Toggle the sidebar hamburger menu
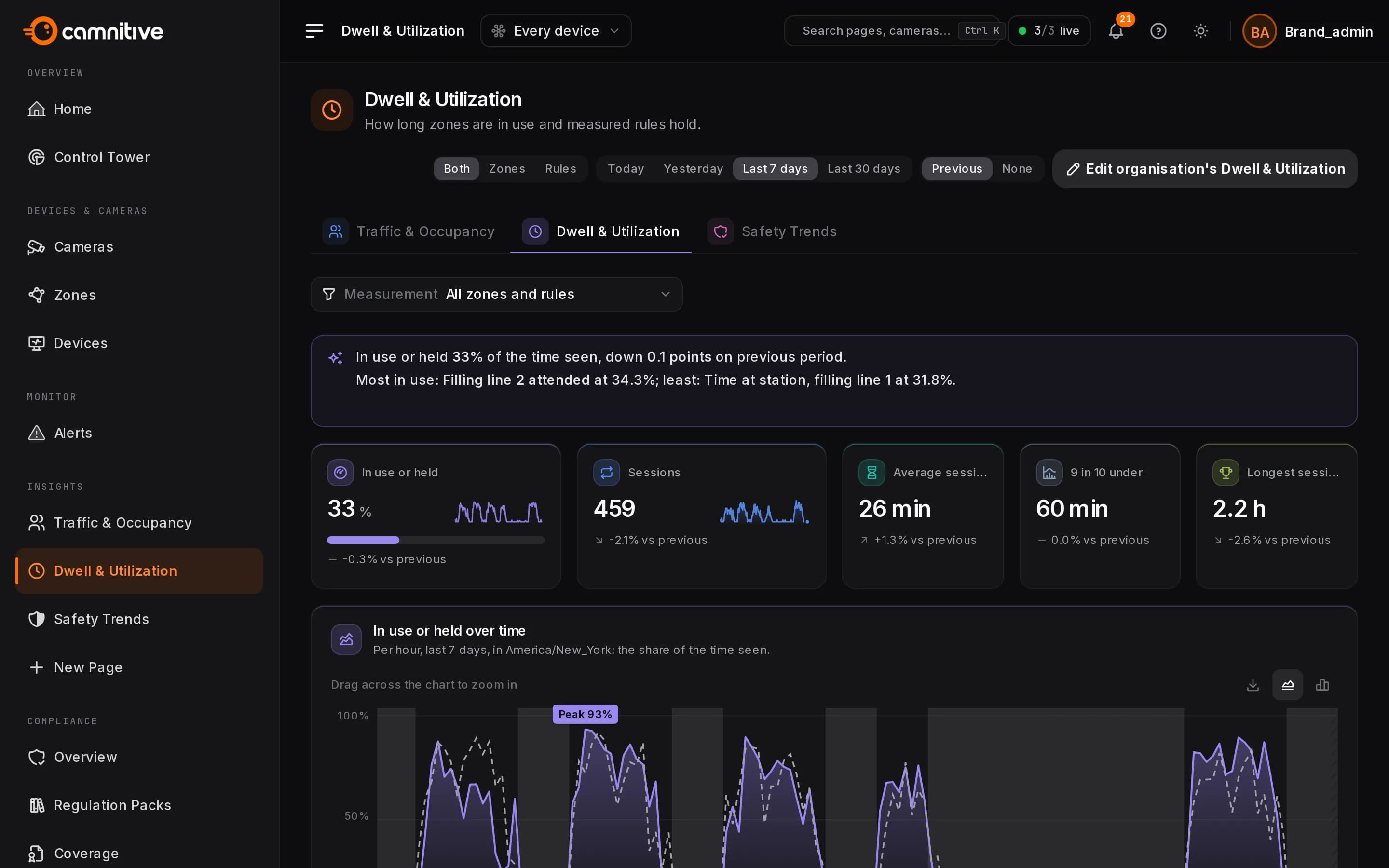The image size is (1389, 868). [x=314, y=31]
